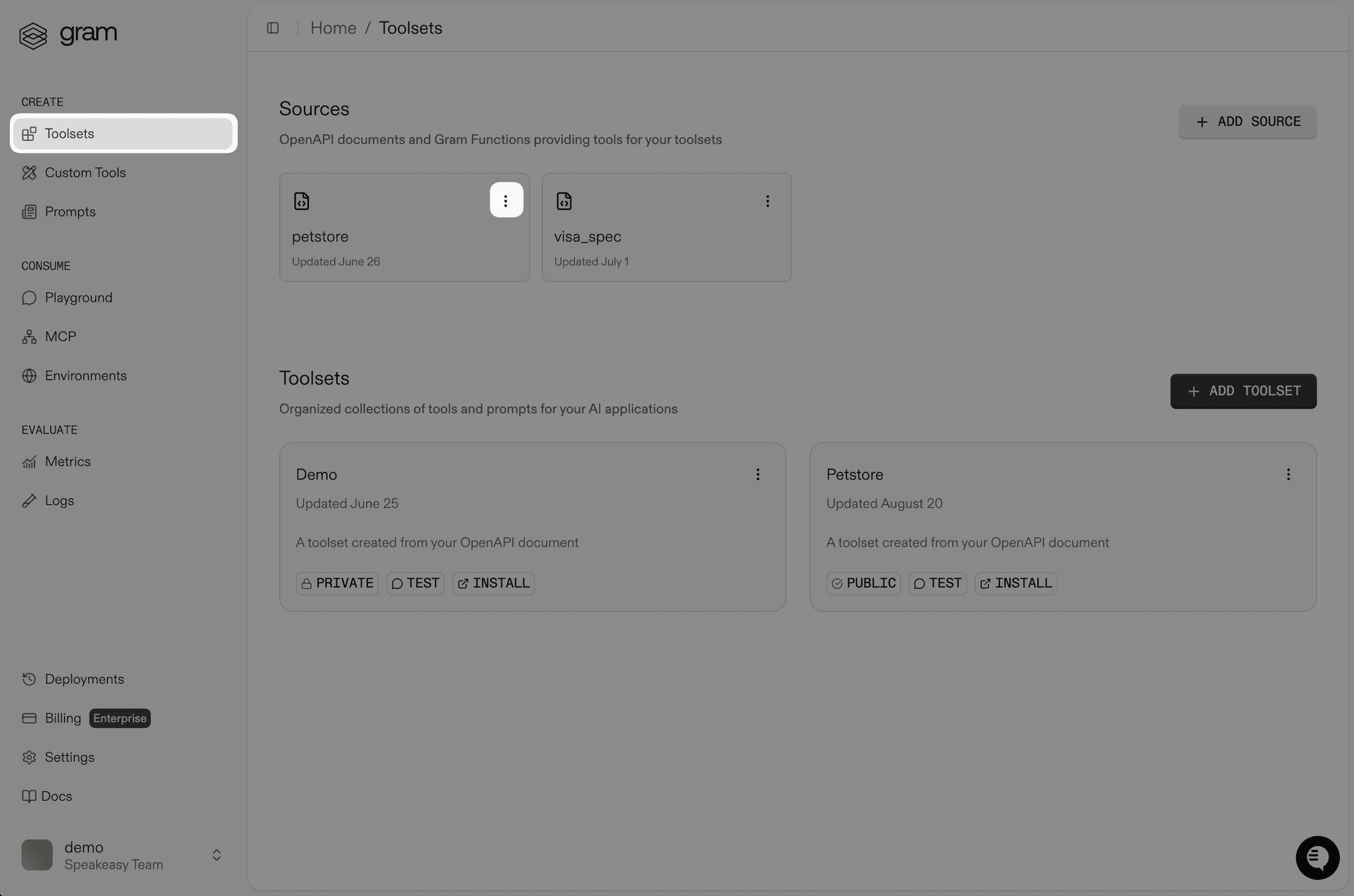Open Environments from the sidebar

85,376
